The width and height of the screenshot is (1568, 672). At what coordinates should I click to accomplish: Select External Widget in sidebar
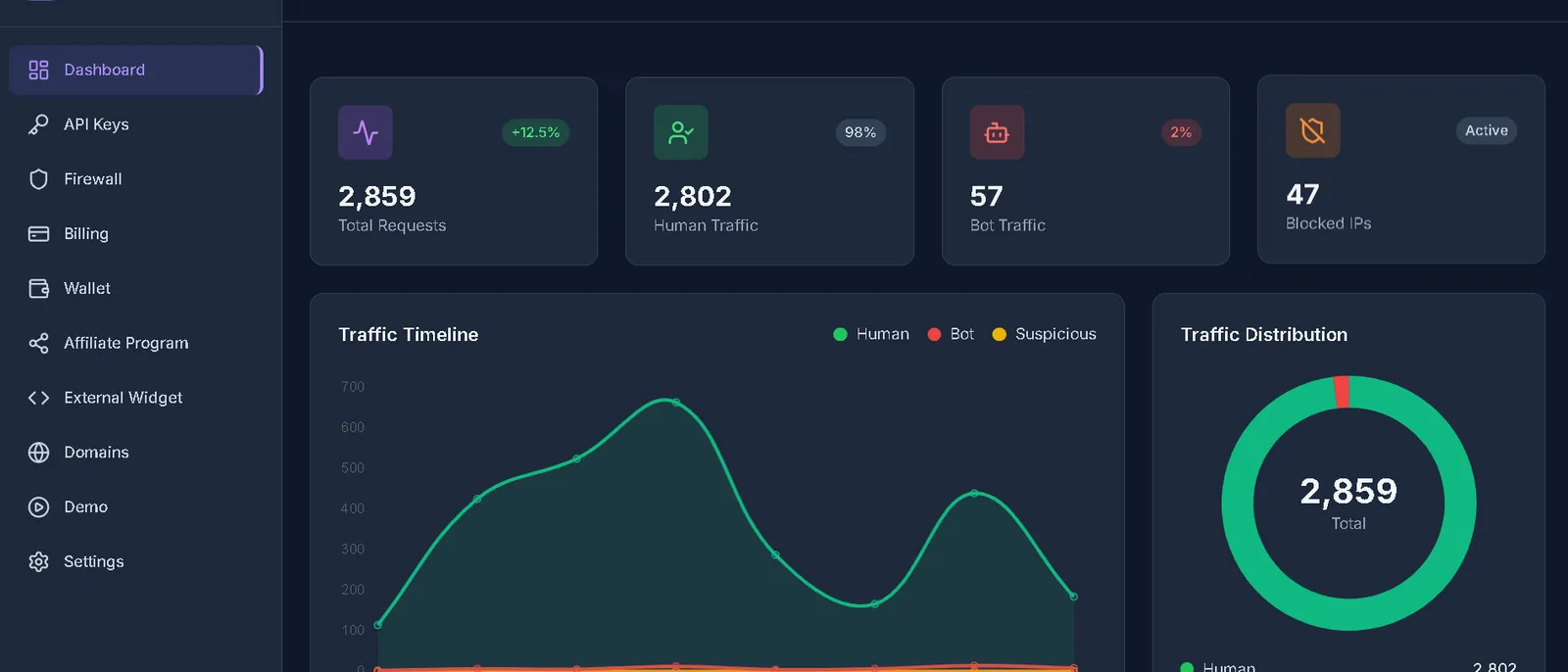click(x=136, y=398)
